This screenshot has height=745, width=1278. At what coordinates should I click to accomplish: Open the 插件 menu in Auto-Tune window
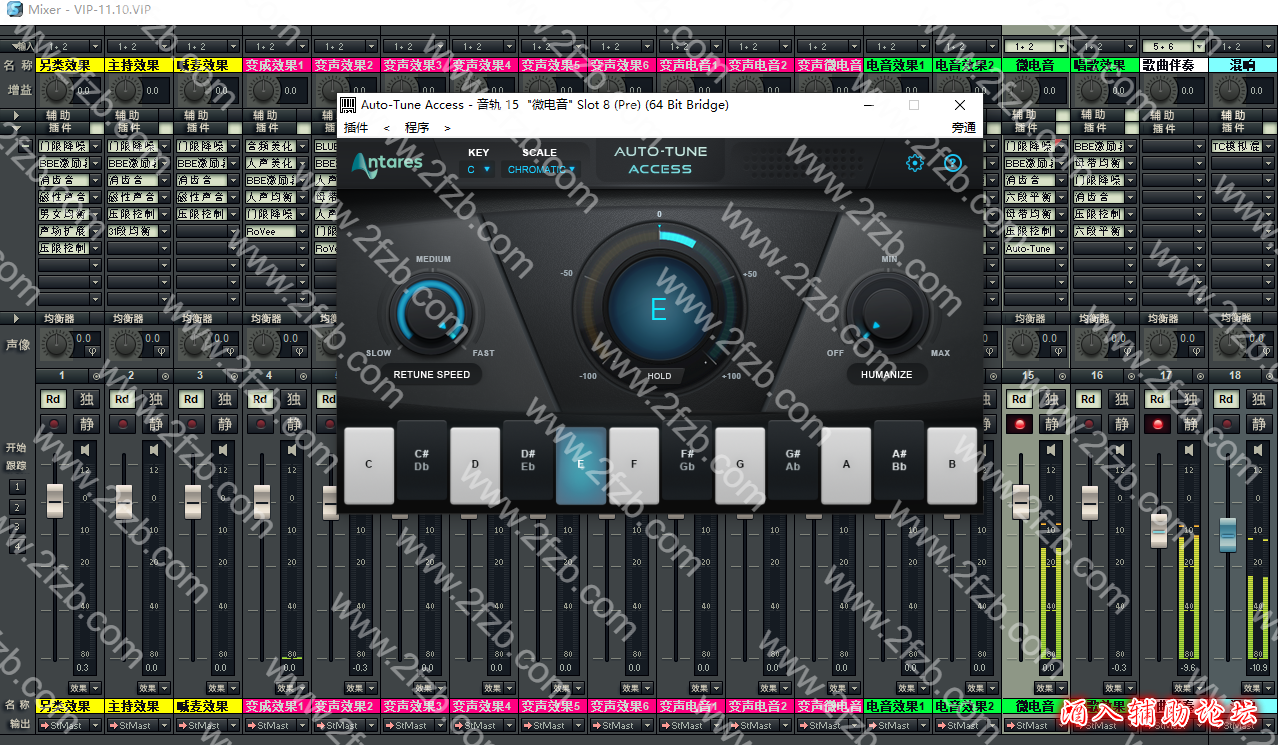[356, 128]
